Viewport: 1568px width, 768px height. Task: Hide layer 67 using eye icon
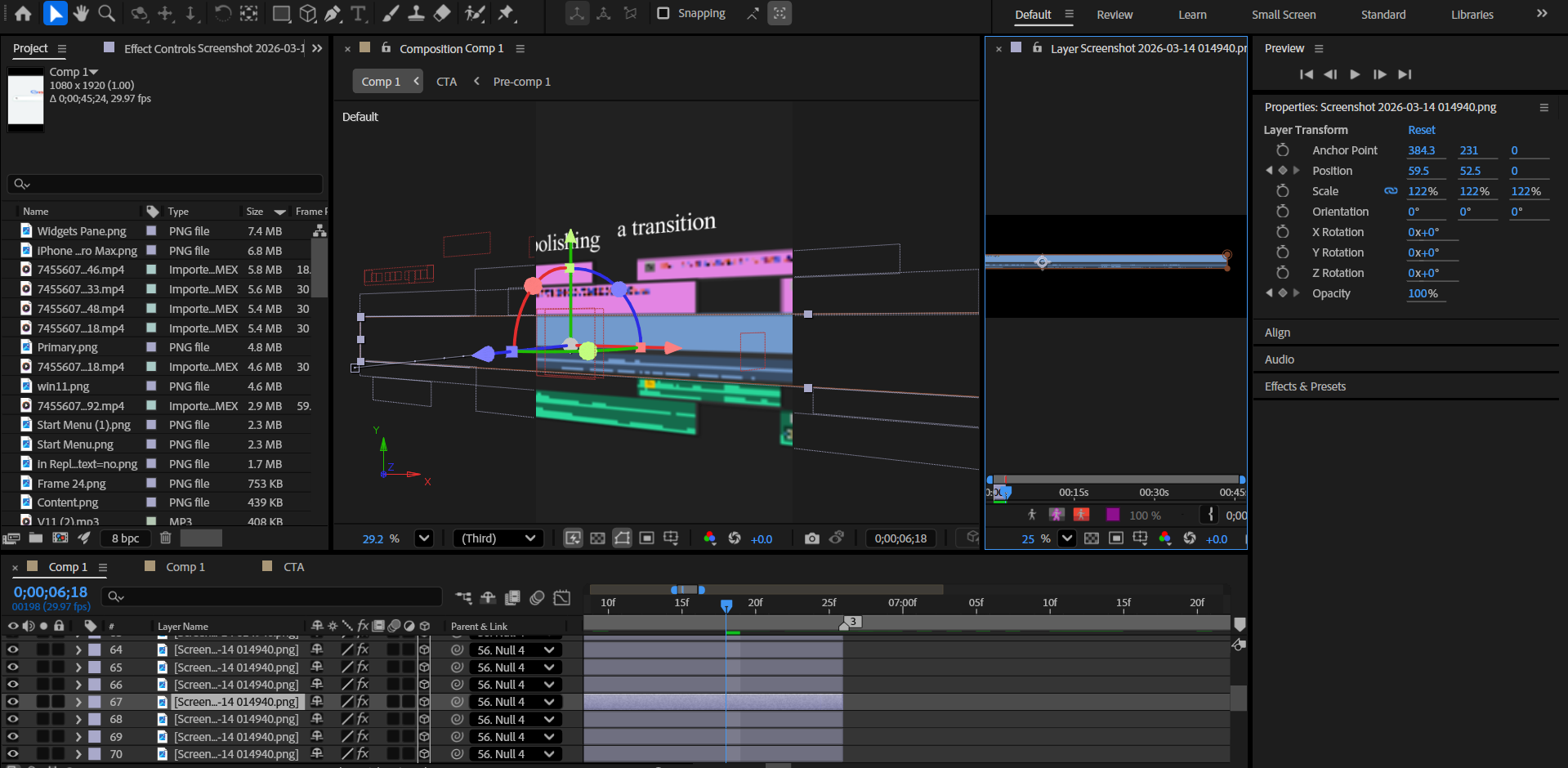click(12, 702)
